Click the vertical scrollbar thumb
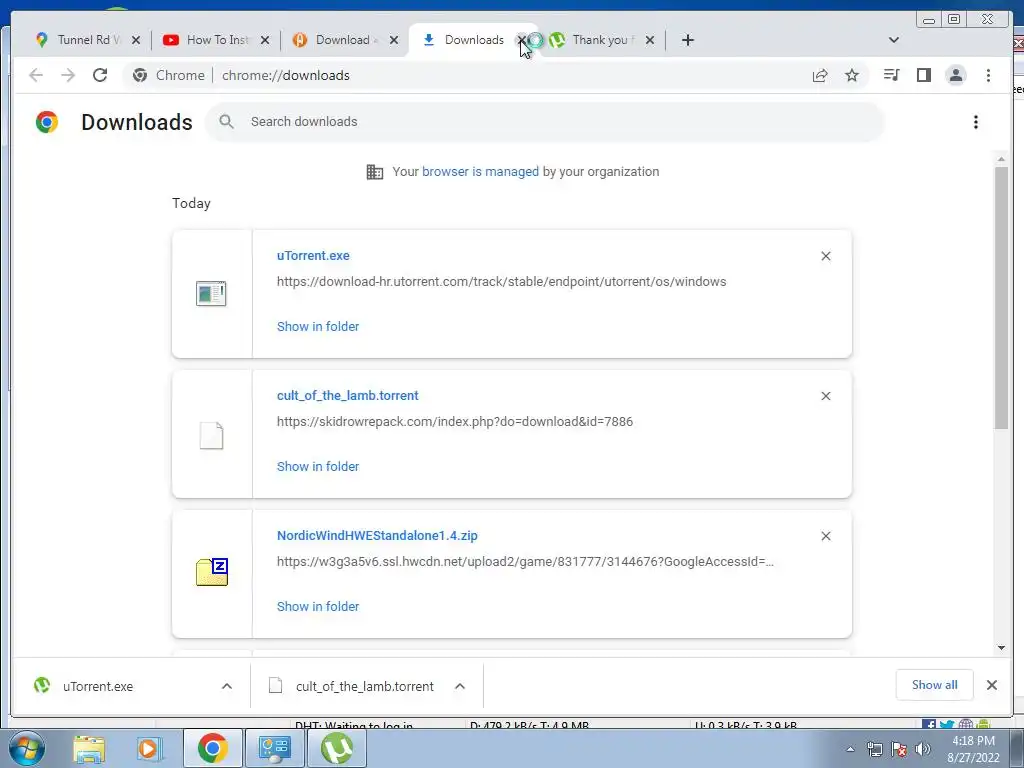Screen dimensions: 1024x768 point(1001,298)
